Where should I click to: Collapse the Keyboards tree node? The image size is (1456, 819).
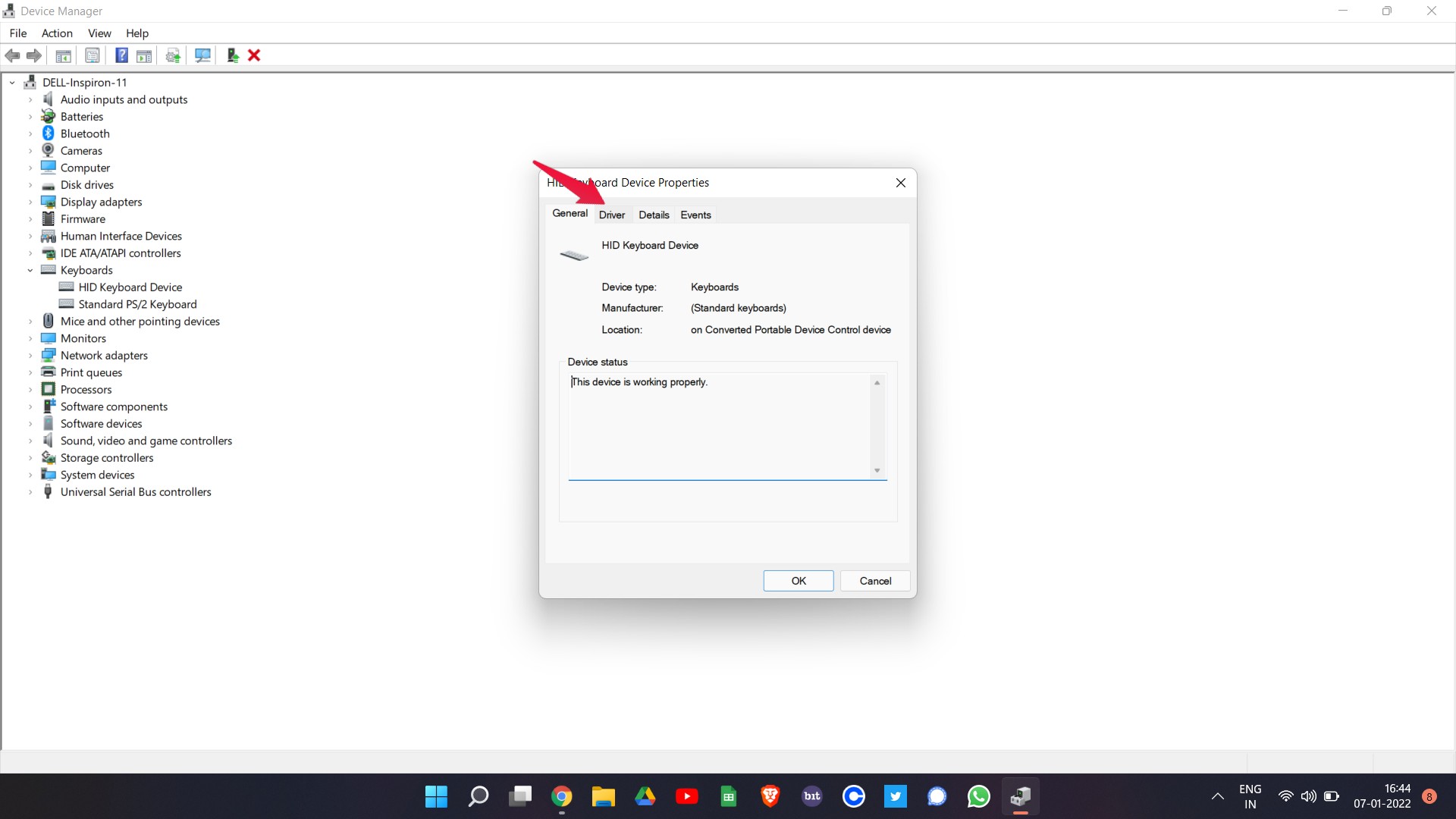[x=30, y=271]
